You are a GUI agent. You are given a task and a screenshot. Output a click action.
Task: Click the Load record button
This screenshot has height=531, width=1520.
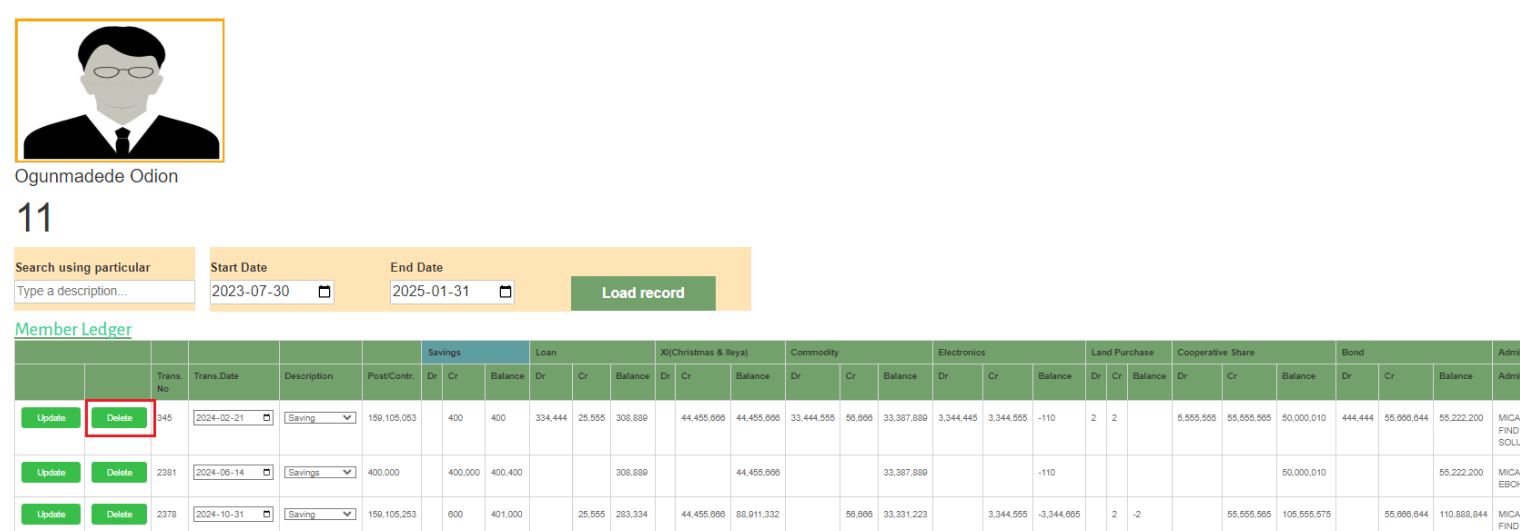point(643,293)
